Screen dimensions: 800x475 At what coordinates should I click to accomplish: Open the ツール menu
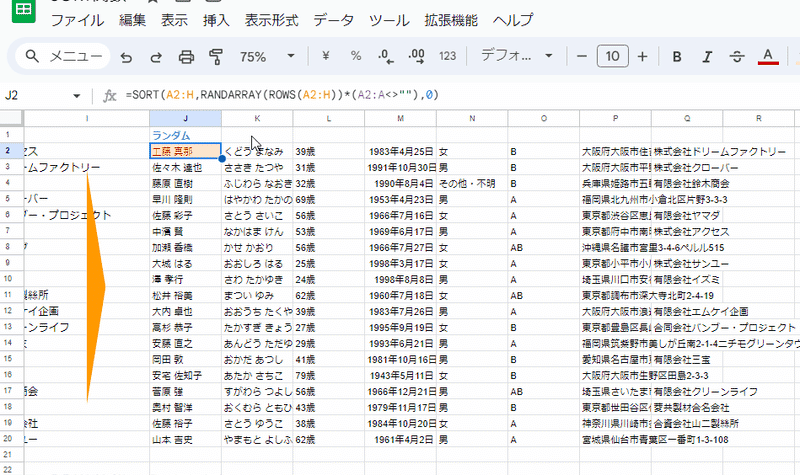pos(389,20)
